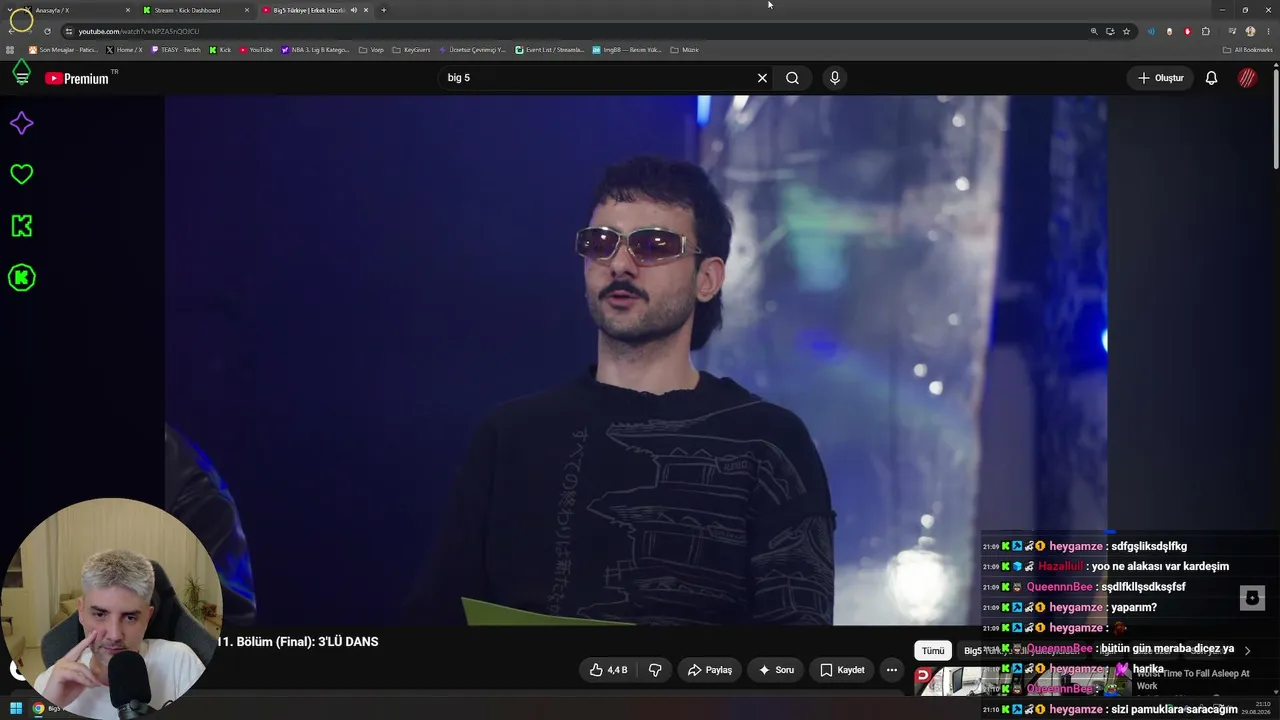Clear the 'big 5' search text
This screenshot has height=720, width=1280.
click(762, 78)
